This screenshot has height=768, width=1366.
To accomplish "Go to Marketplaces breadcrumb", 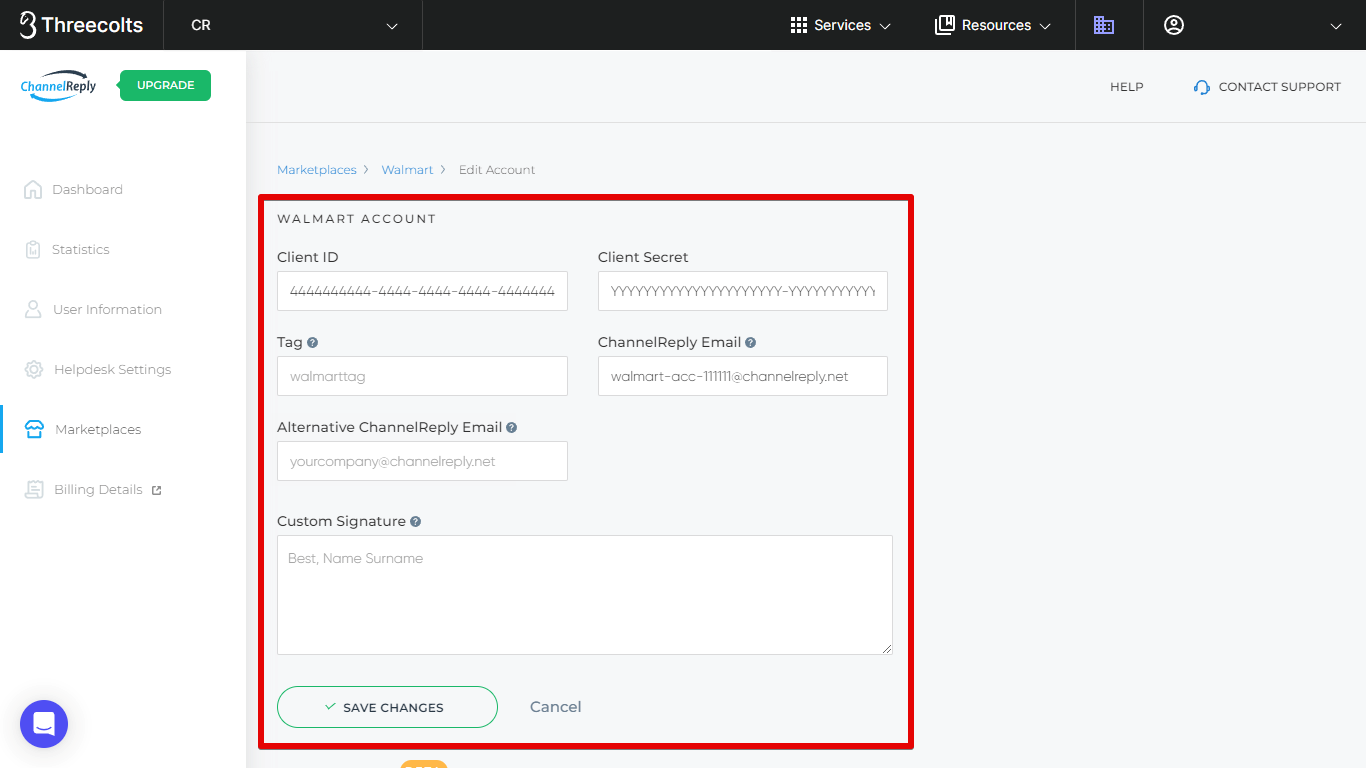I will 317,170.
